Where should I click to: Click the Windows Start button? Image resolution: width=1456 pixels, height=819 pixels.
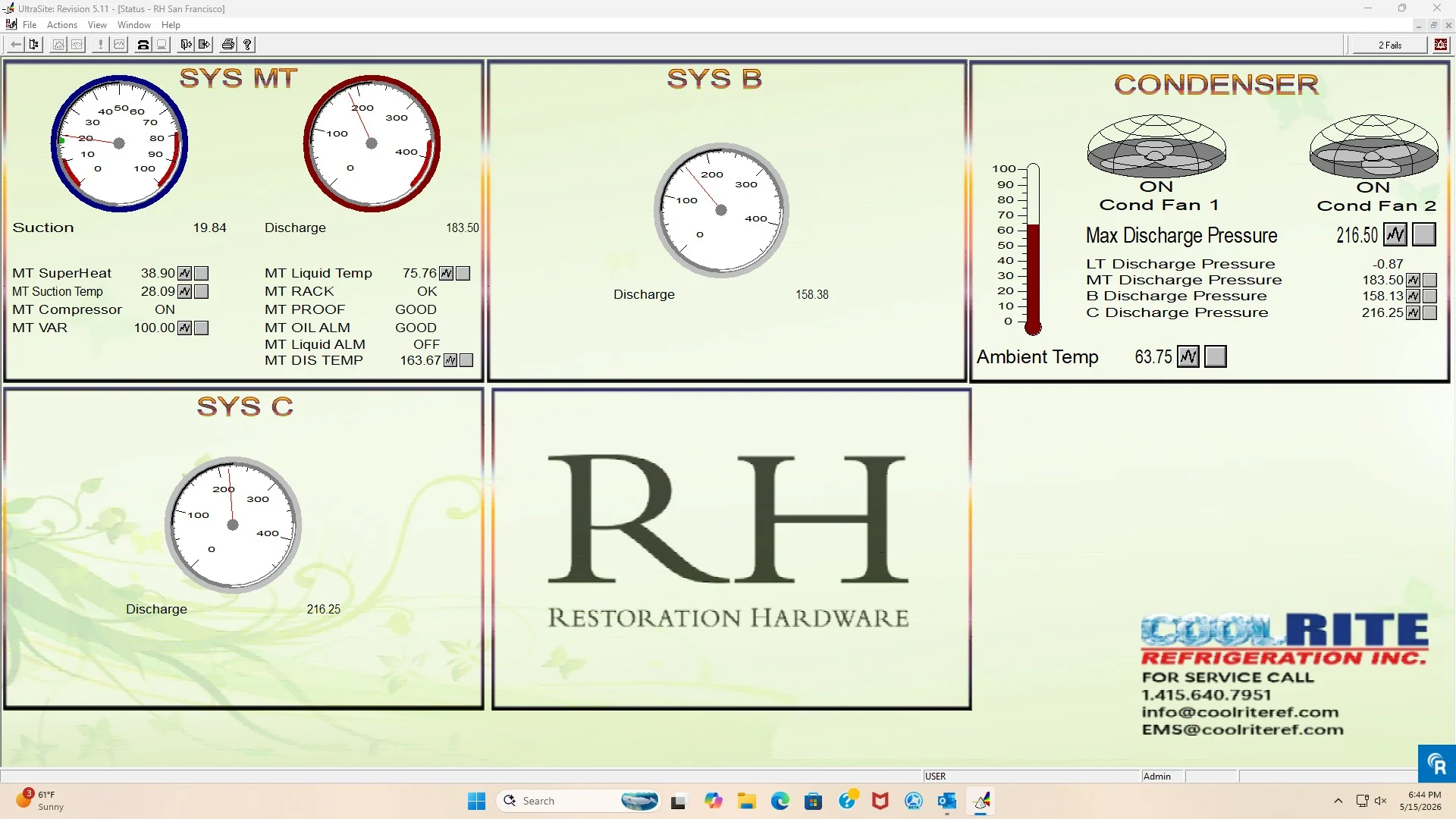pyautogui.click(x=476, y=801)
